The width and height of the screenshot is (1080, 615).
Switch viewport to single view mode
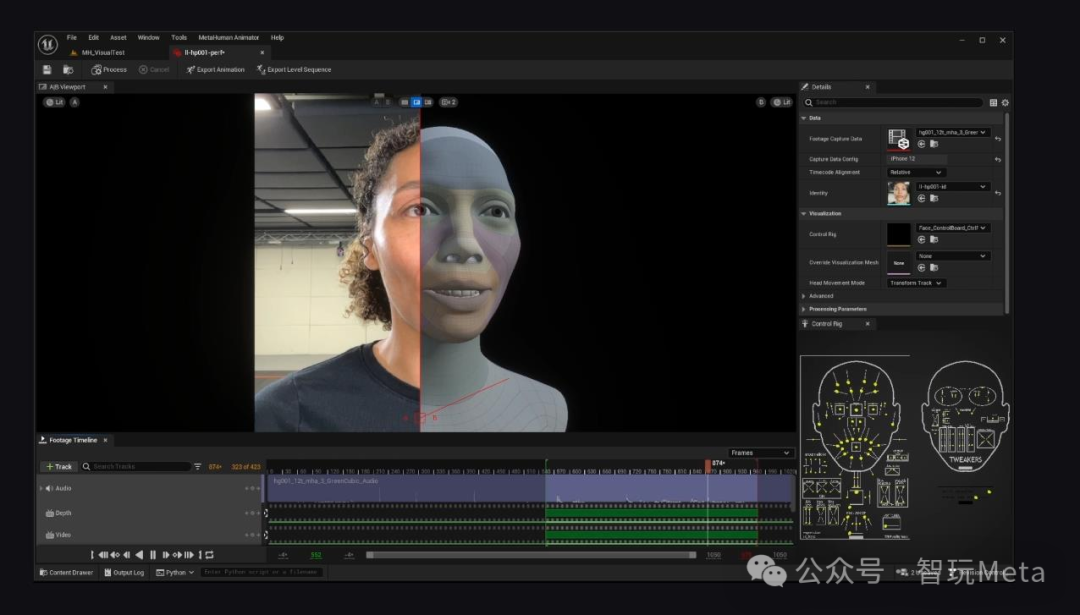point(404,102)
